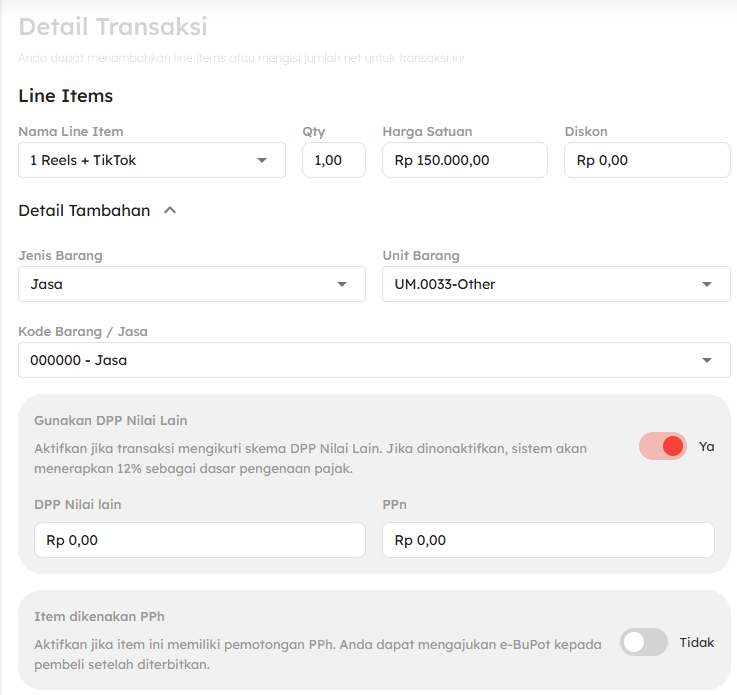Enable the Item dikenakan PPh switch

coord(643,642)
